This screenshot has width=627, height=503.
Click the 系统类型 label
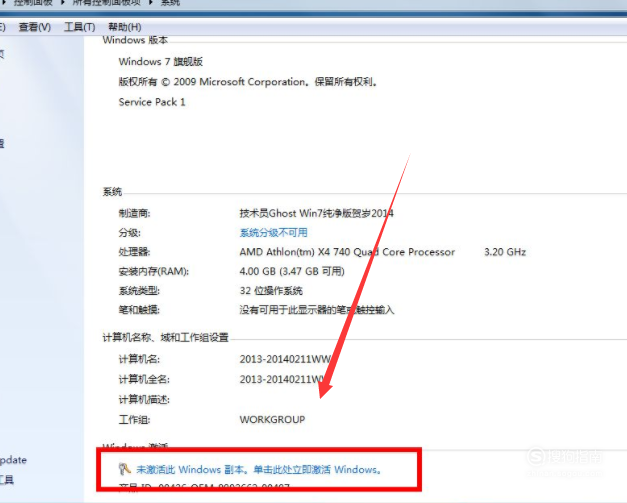pos(139,291)
